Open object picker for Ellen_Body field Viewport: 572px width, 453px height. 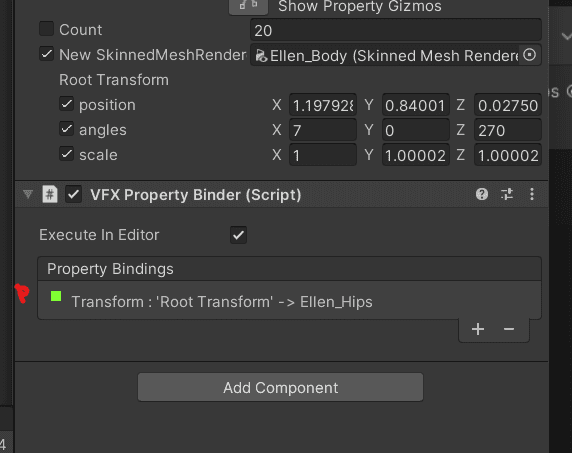(529, 55)
